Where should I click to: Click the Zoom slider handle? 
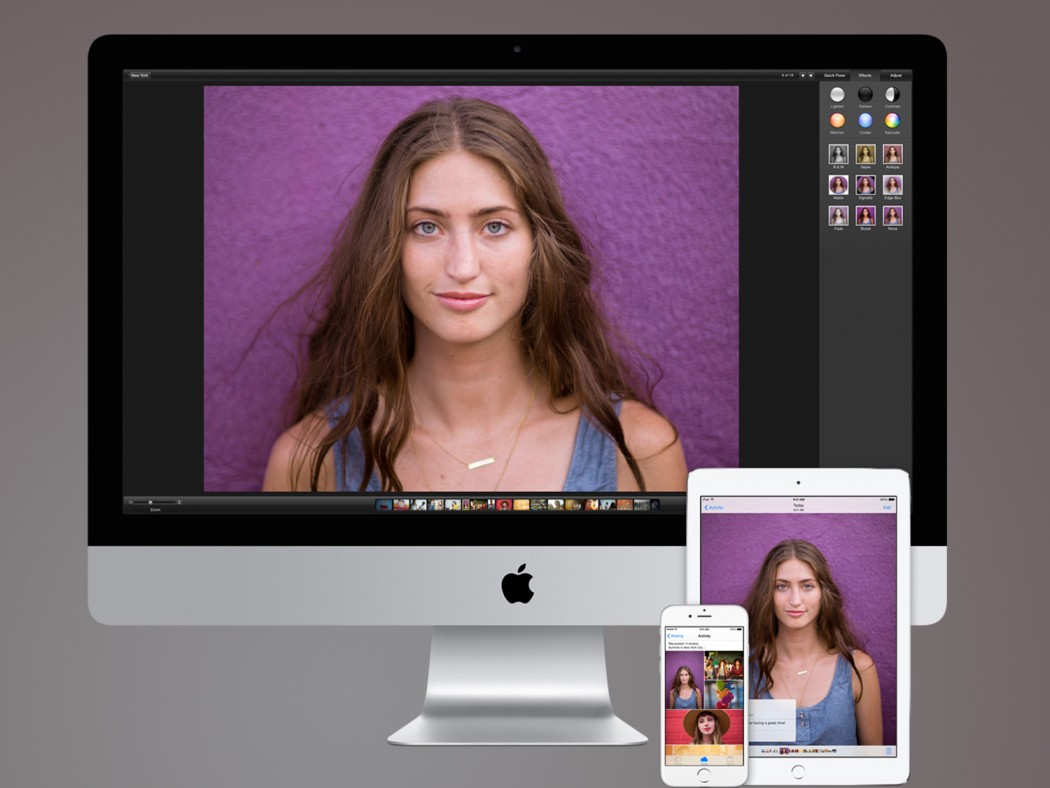coord(150,502)
